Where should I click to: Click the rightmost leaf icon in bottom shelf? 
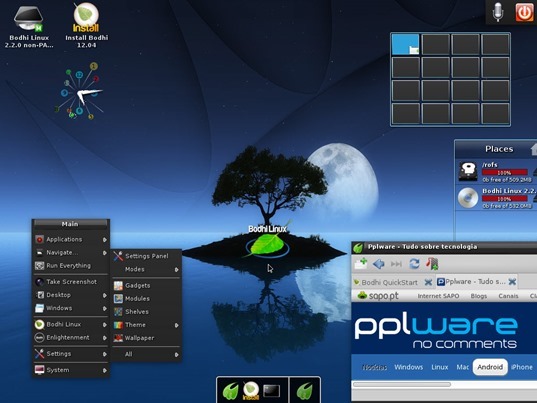[304, 391]
